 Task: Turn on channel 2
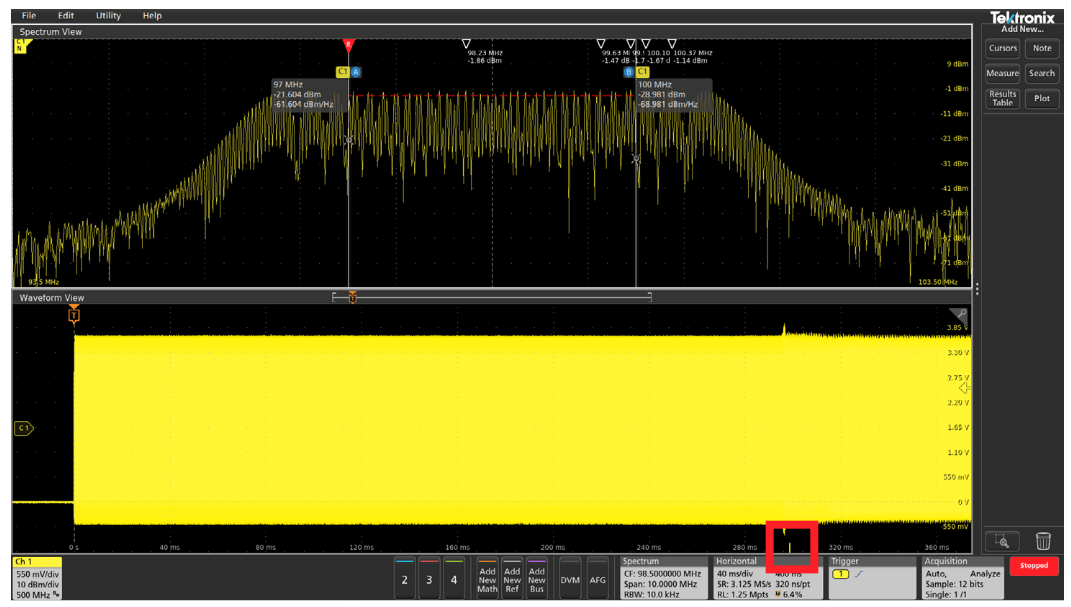coord(405,579)
